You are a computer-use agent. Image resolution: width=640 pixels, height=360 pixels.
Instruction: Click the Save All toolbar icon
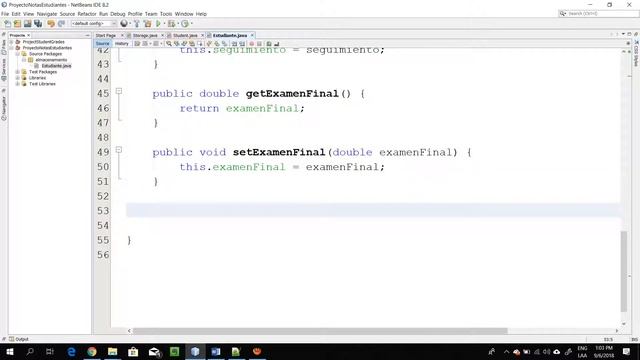tap(38, 24)
